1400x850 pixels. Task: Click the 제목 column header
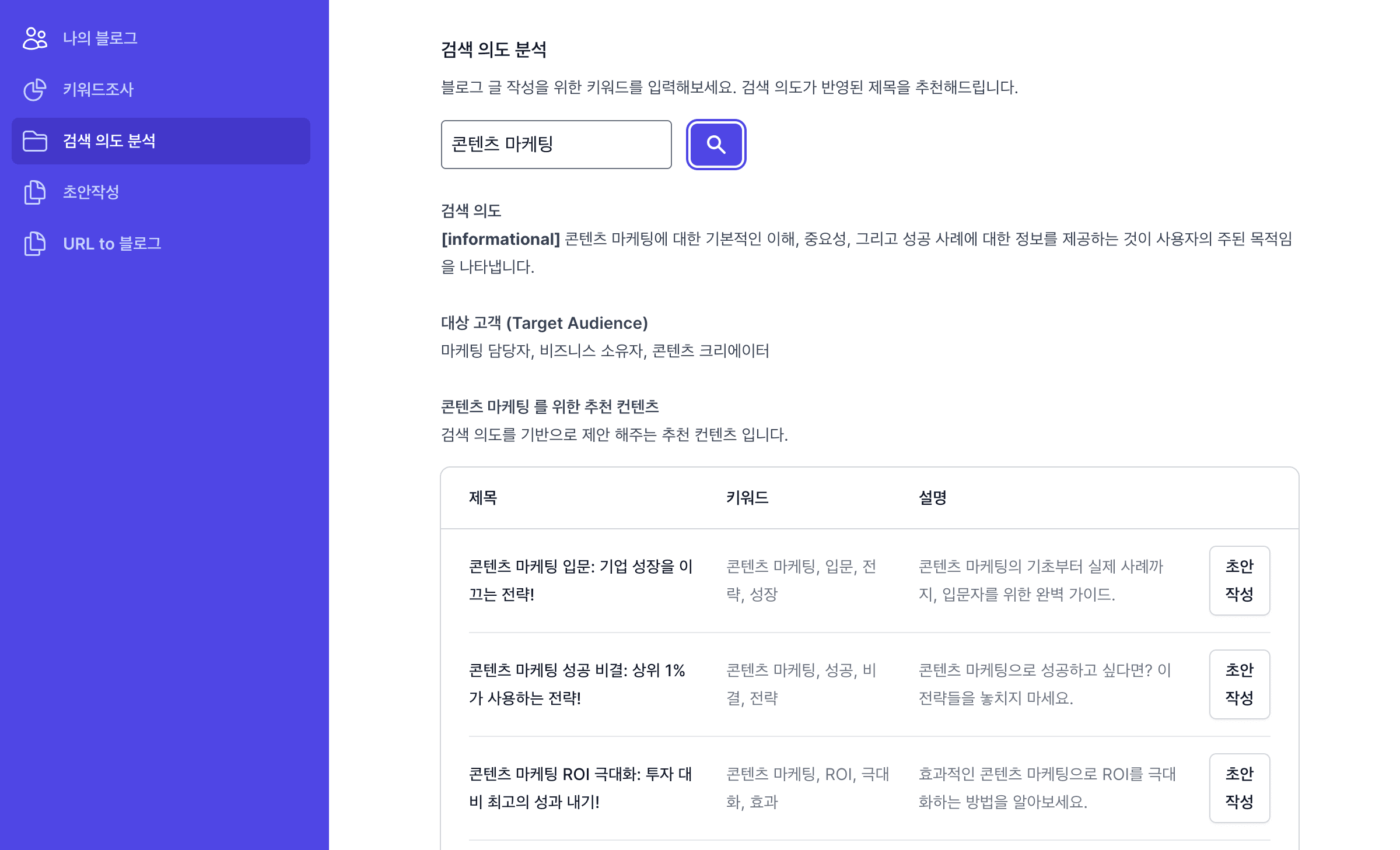483,498
